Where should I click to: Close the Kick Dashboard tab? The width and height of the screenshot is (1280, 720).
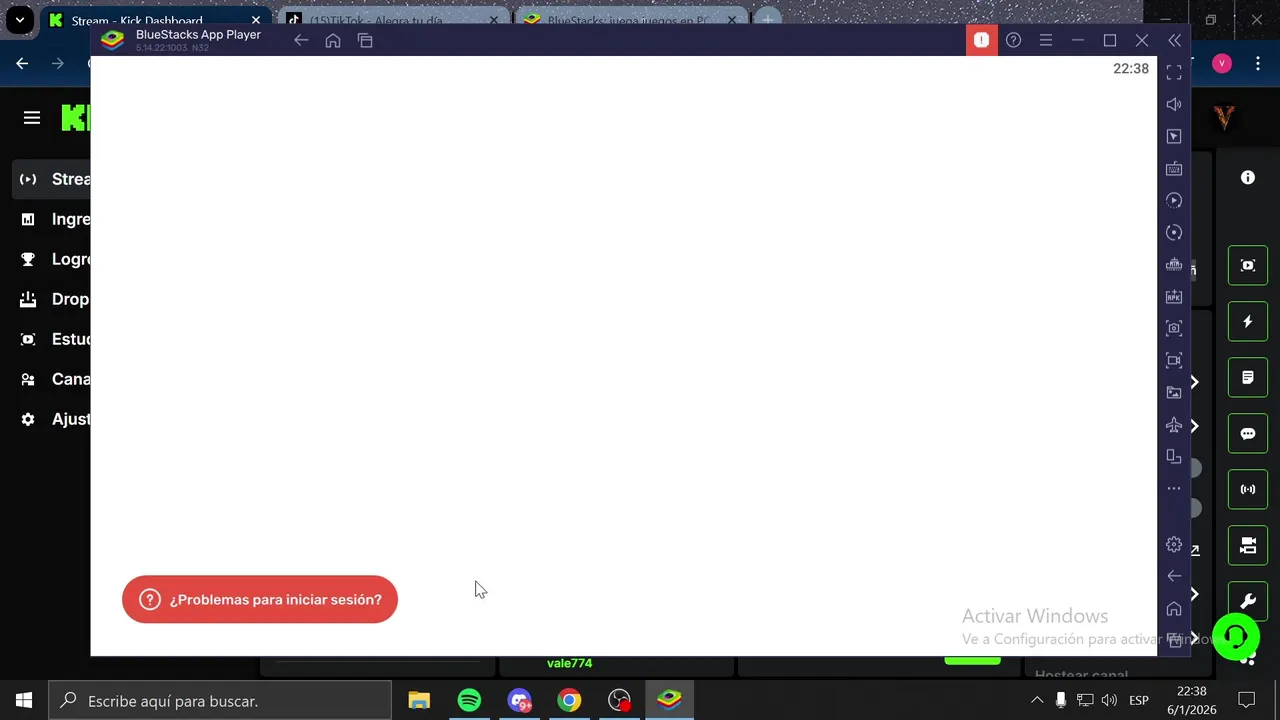pos(256,20)
